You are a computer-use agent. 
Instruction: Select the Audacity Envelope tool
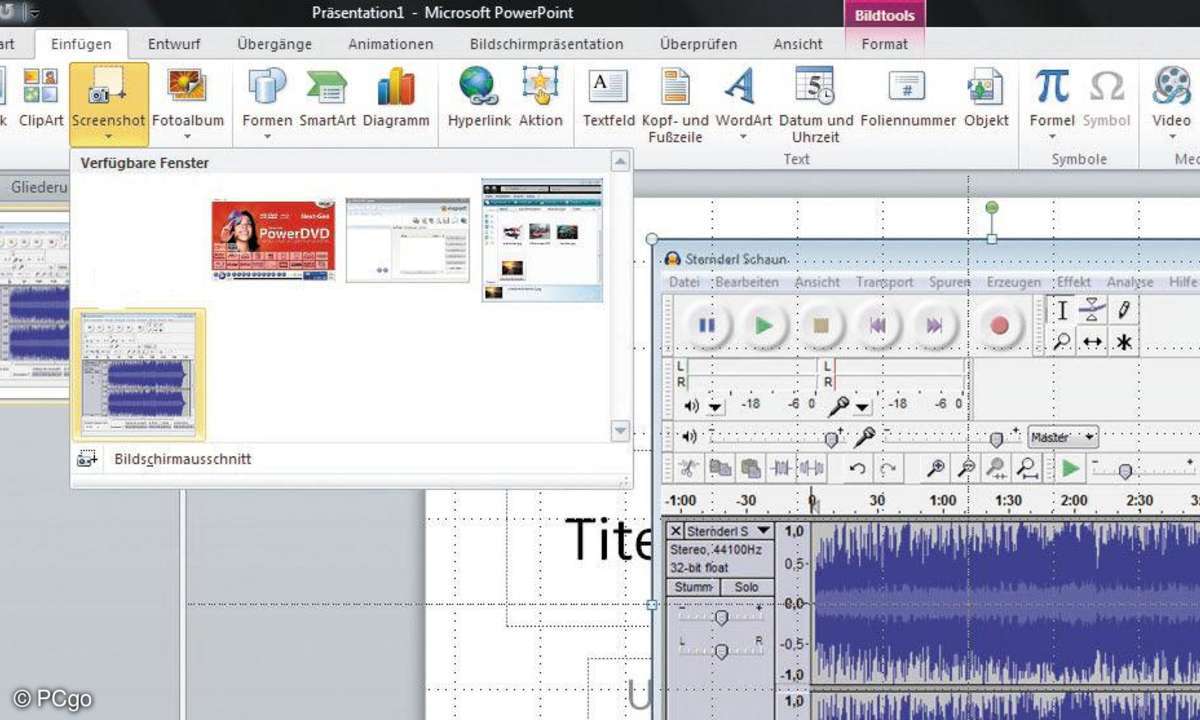[x=1093, y=311]
